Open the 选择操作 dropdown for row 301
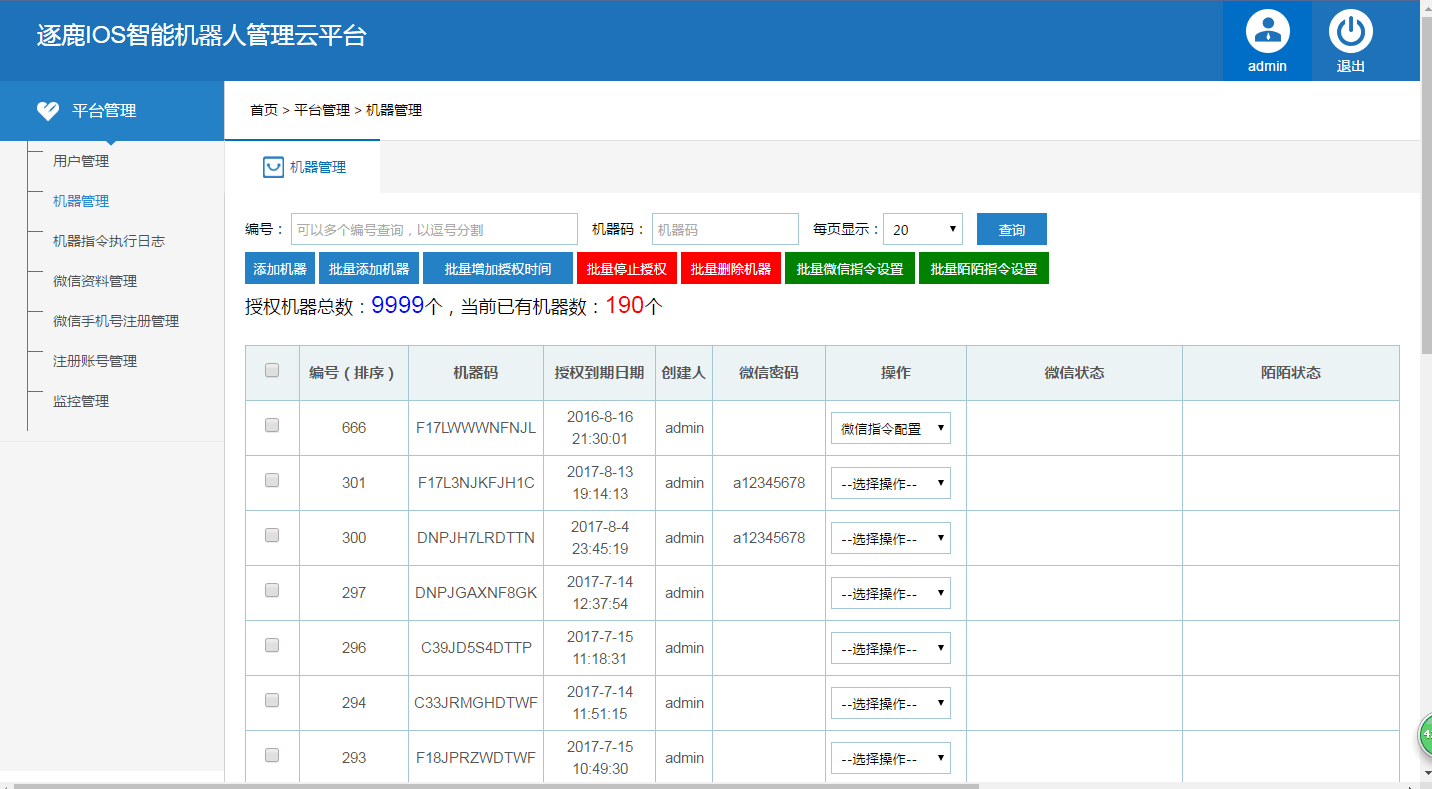The height and width of the screenshot is (789, 1432). [891, 483]
